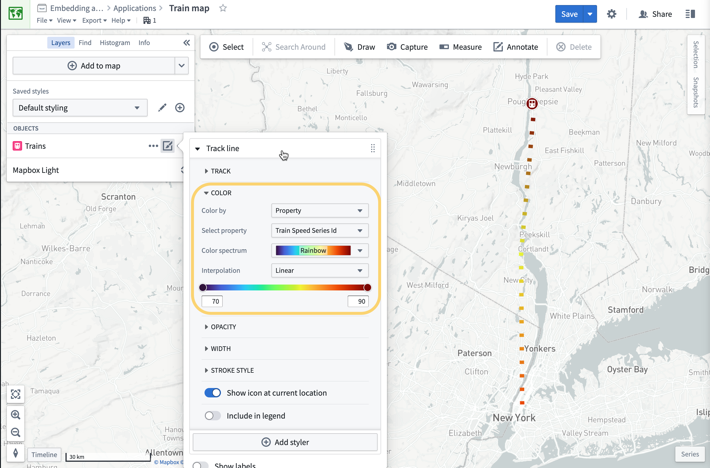710x468 pixels.
Task: Open the Timeline button
Action: pyautogui.click(x=44, y=454)
